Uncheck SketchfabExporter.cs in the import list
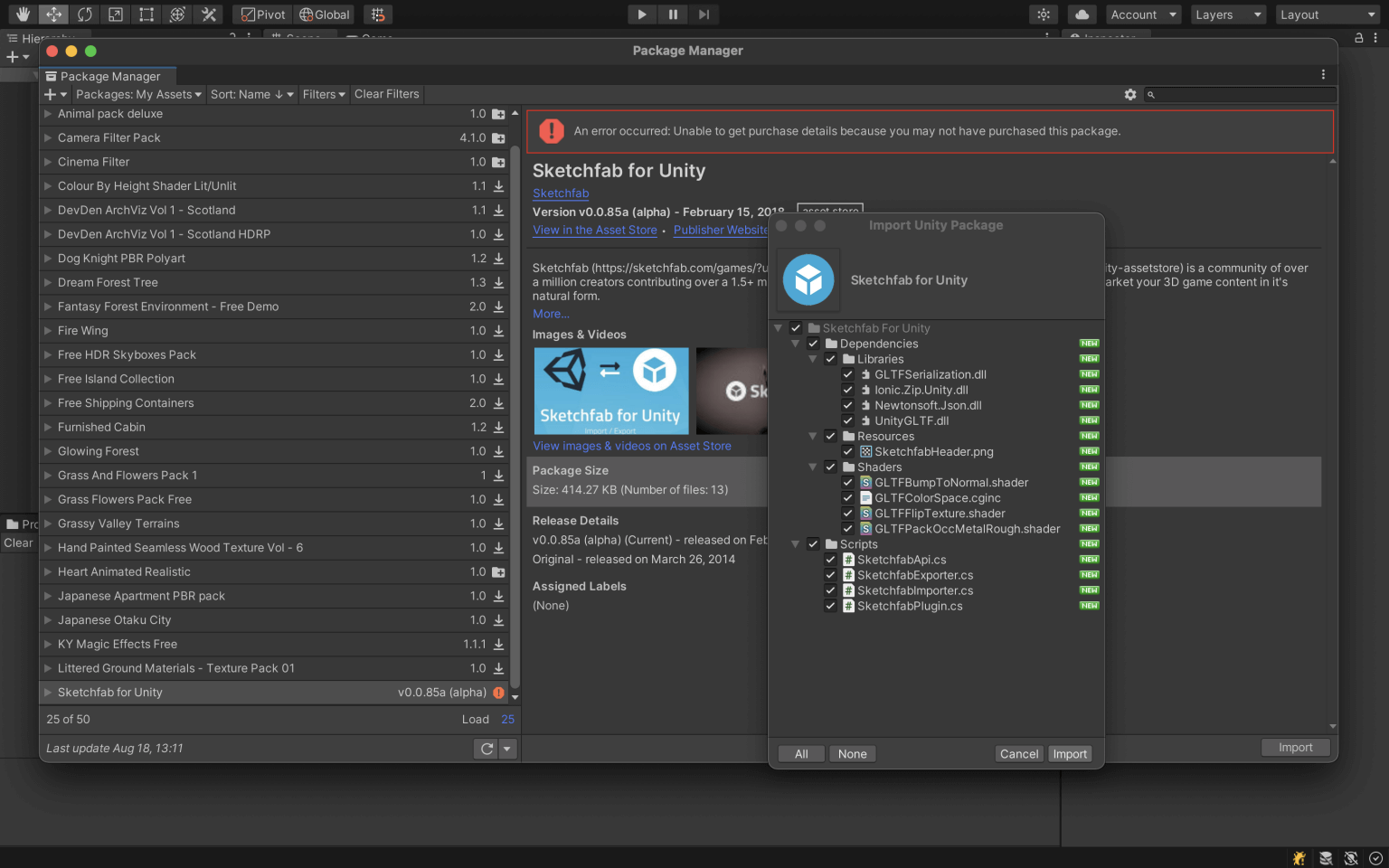This screenshot has width=1389, height=868. (x=831, y=575)
